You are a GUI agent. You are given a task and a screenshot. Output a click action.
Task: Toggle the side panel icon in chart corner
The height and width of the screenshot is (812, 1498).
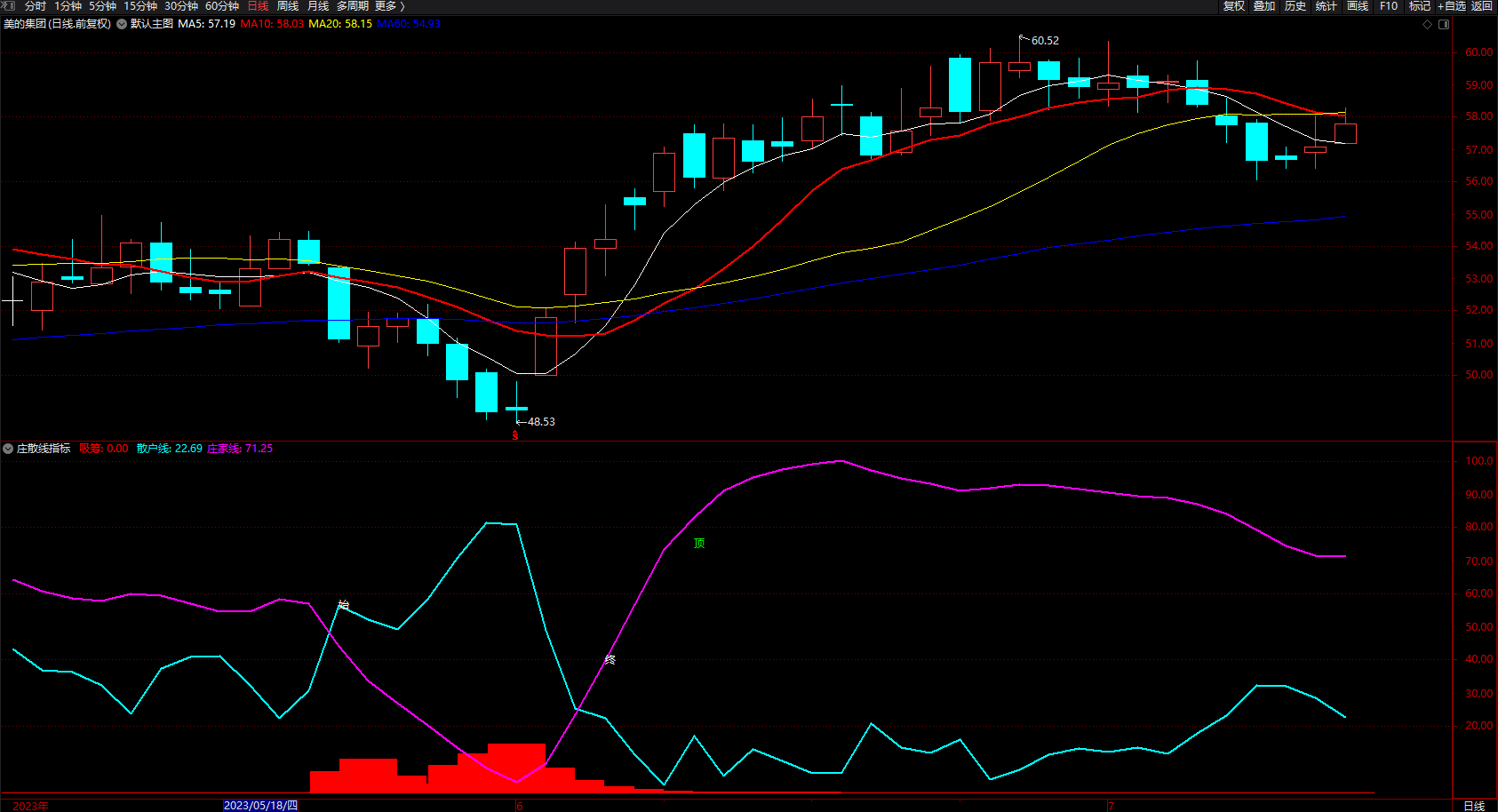[1444, 24]
